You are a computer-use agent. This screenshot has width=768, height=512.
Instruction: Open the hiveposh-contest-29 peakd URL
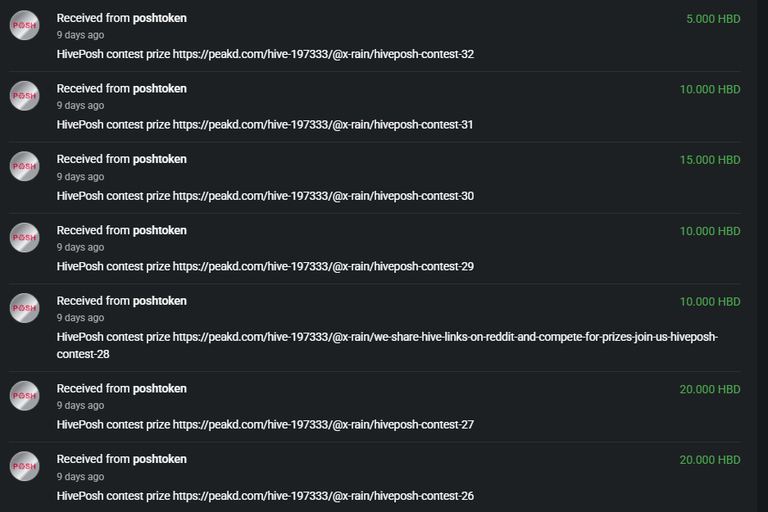click(x=323, y=267)
